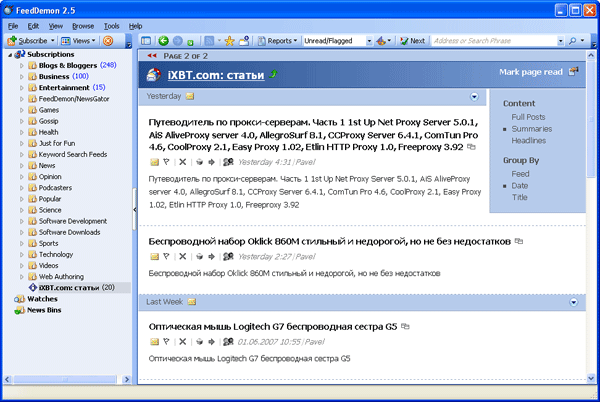Expand the Entertainment folder
The width and height of the screenshot is (600, 402).
tap(21, 88)
